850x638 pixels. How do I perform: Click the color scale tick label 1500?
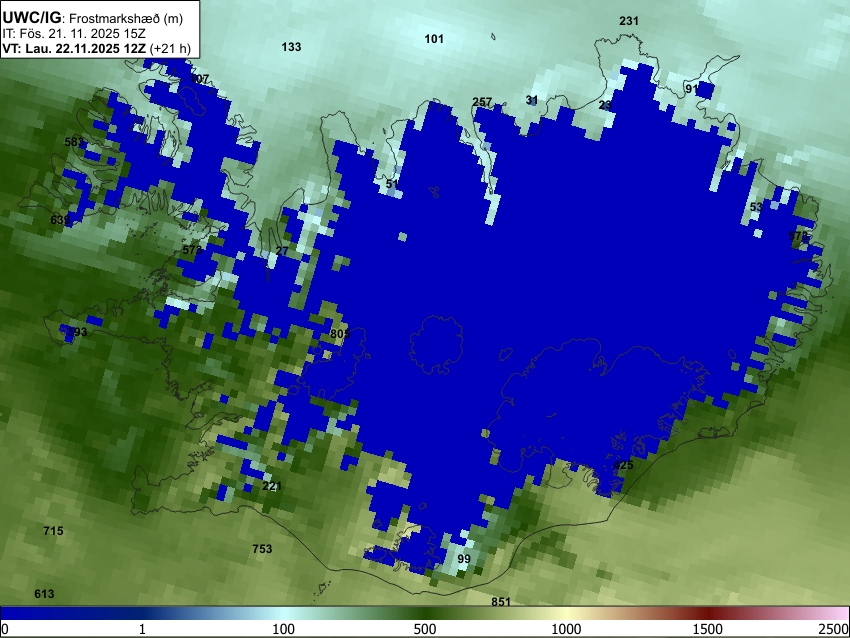[707, 629]
